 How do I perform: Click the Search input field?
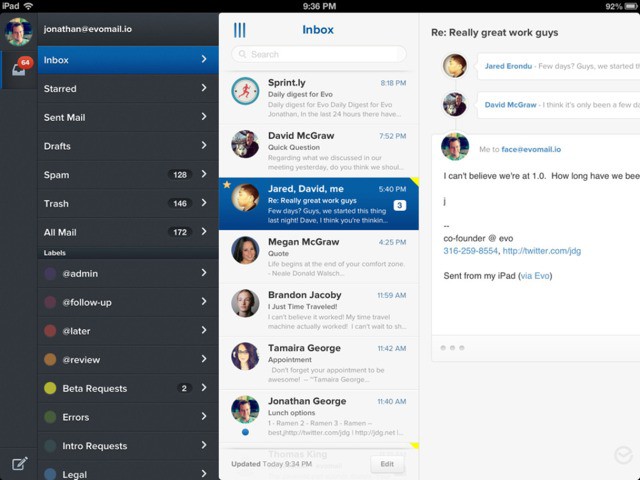[319, 54]
